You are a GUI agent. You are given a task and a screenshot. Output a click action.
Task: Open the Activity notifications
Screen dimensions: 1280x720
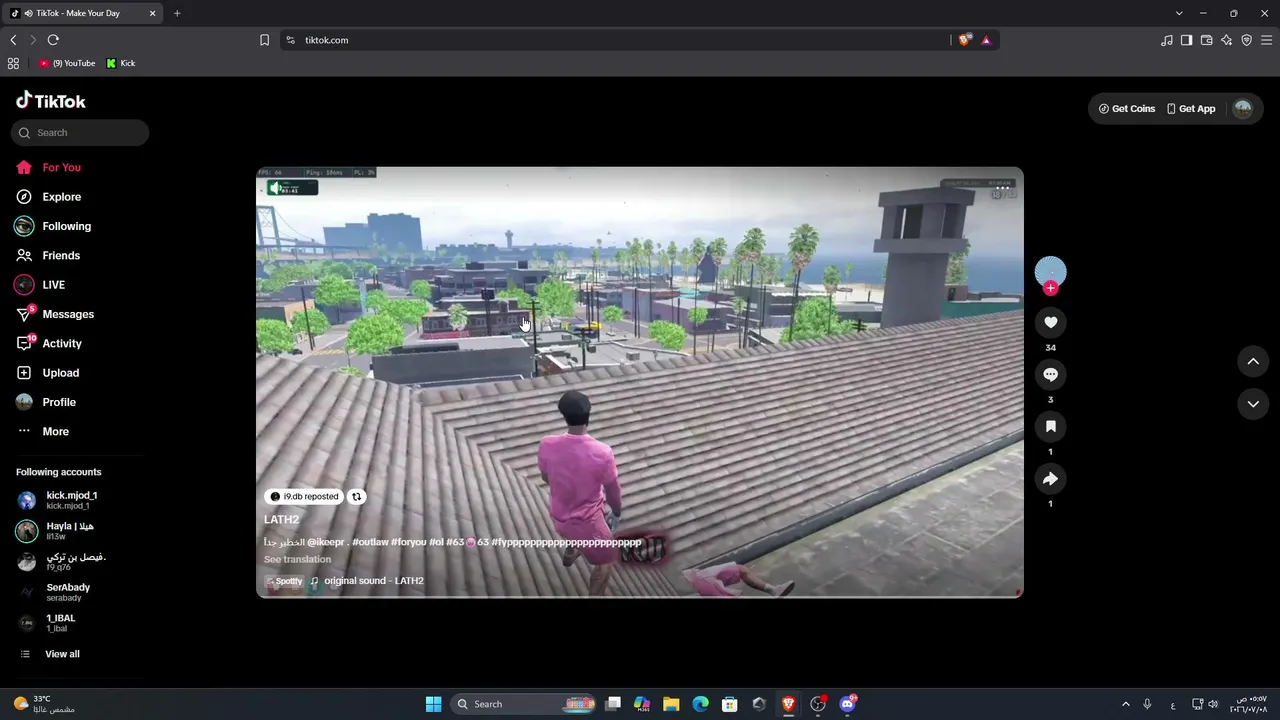49,343
